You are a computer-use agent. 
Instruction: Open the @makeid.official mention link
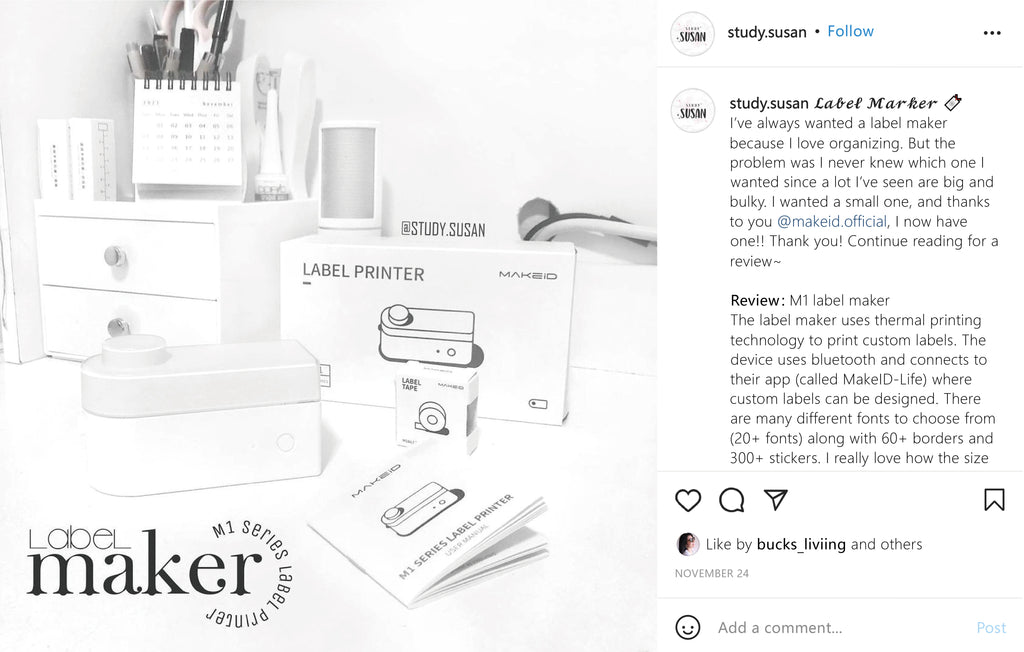(832, 221)
